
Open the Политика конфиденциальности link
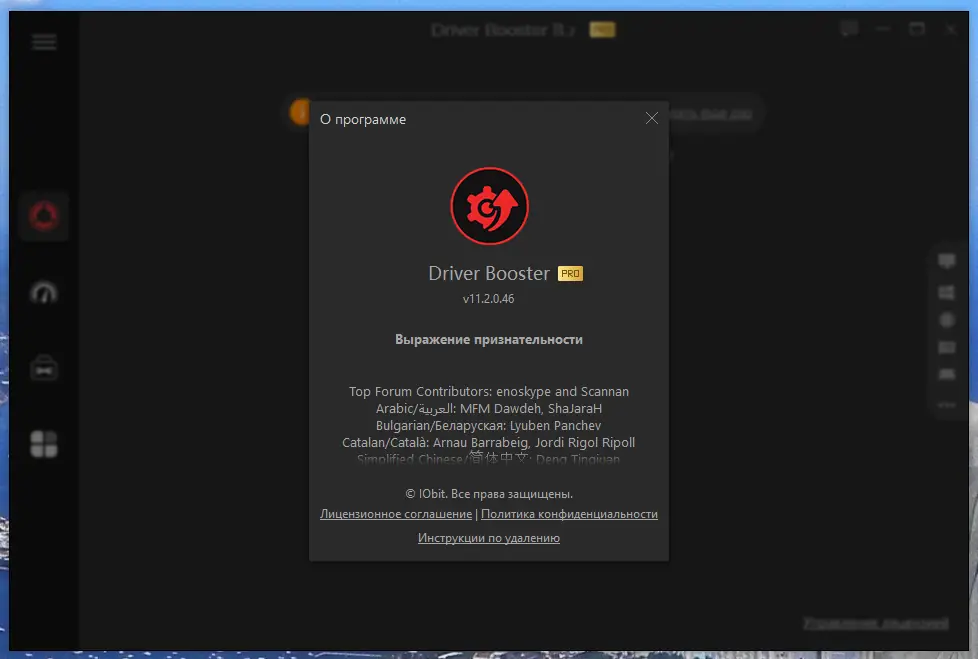(x=569, y=514)
